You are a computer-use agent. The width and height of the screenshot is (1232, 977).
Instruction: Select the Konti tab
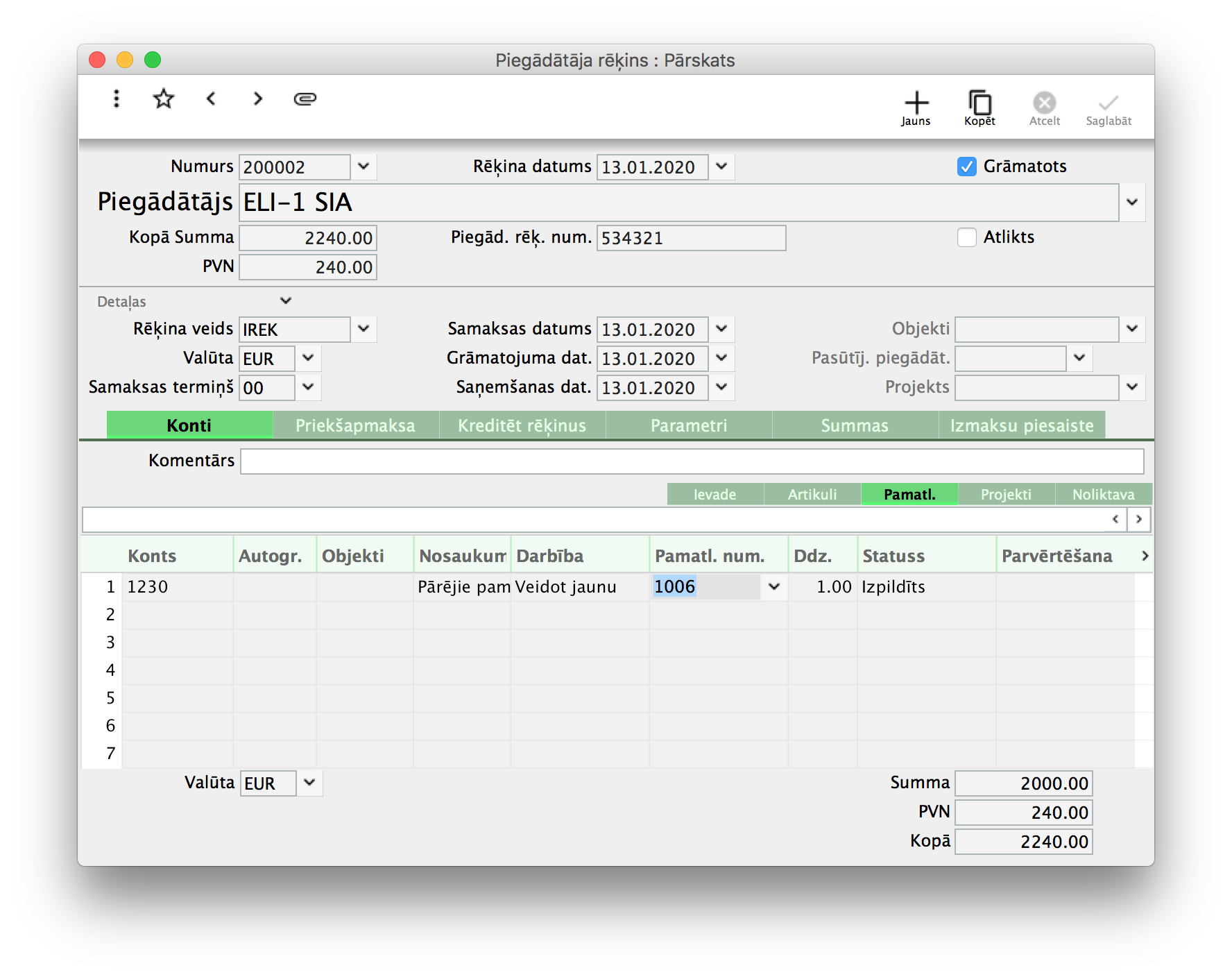189,425
